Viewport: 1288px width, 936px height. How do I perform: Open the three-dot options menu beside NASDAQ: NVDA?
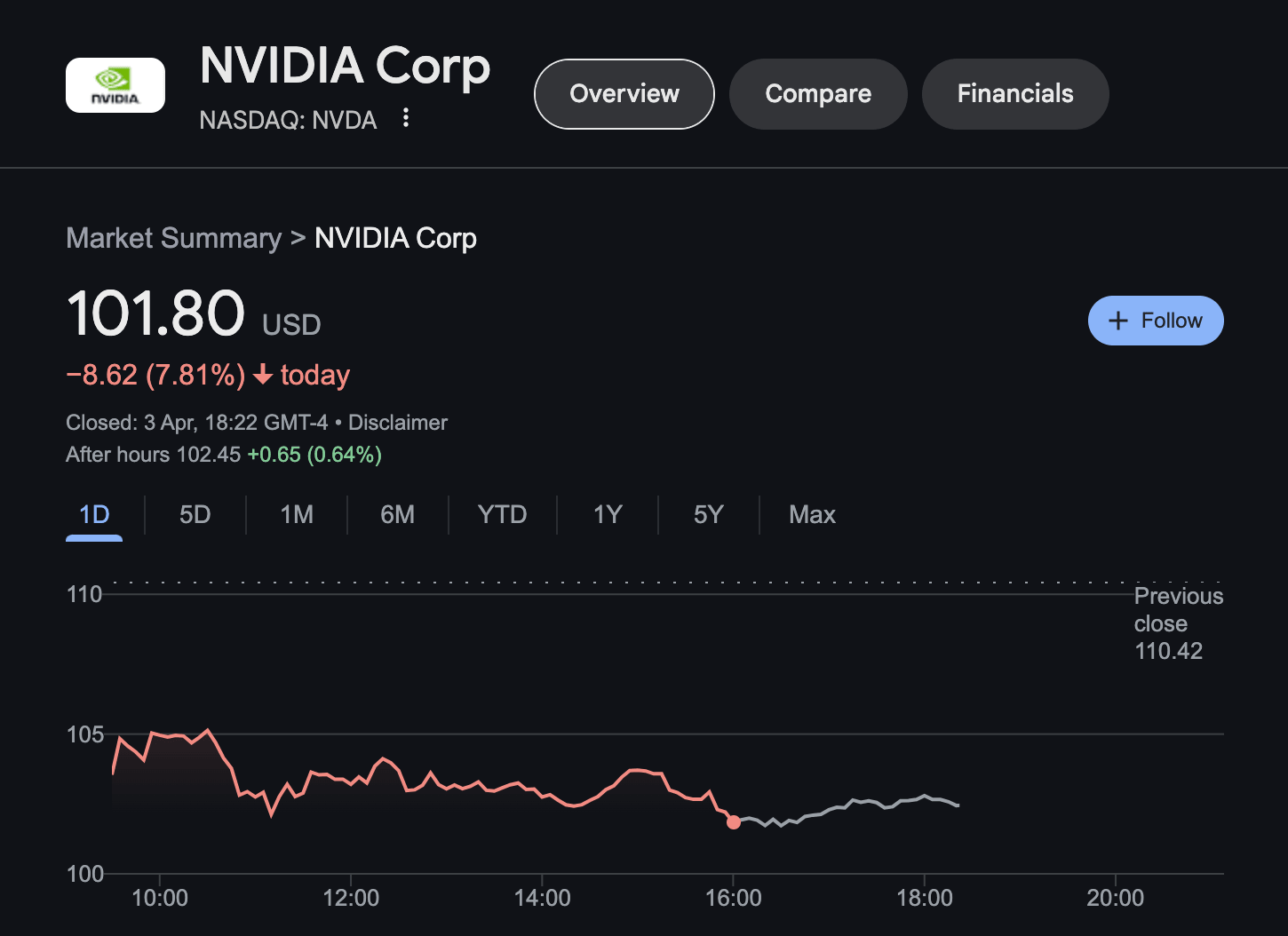pyautogui.click(x=406, y=118)
